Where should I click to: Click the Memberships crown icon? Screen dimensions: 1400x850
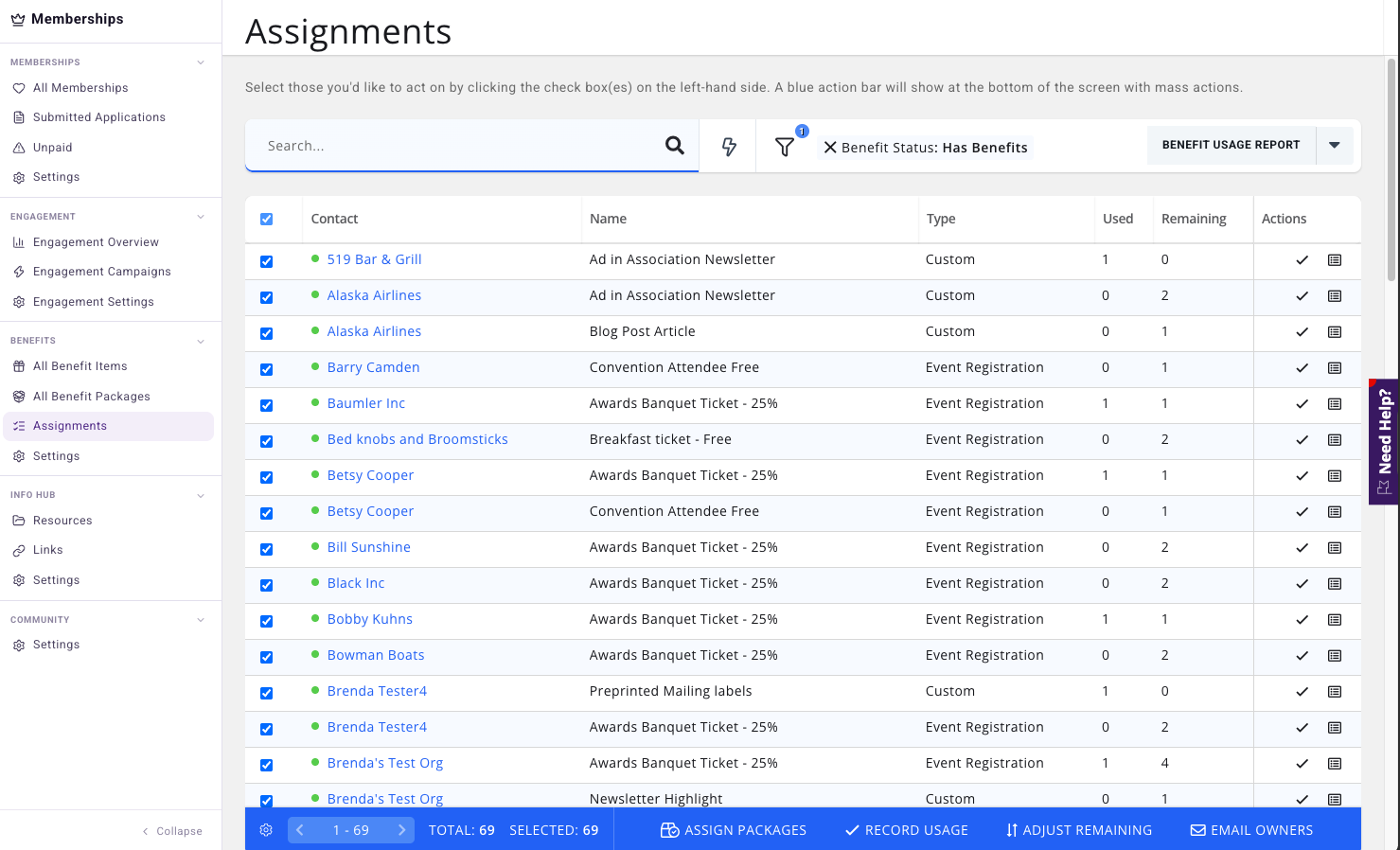click(x=18, y=19)
